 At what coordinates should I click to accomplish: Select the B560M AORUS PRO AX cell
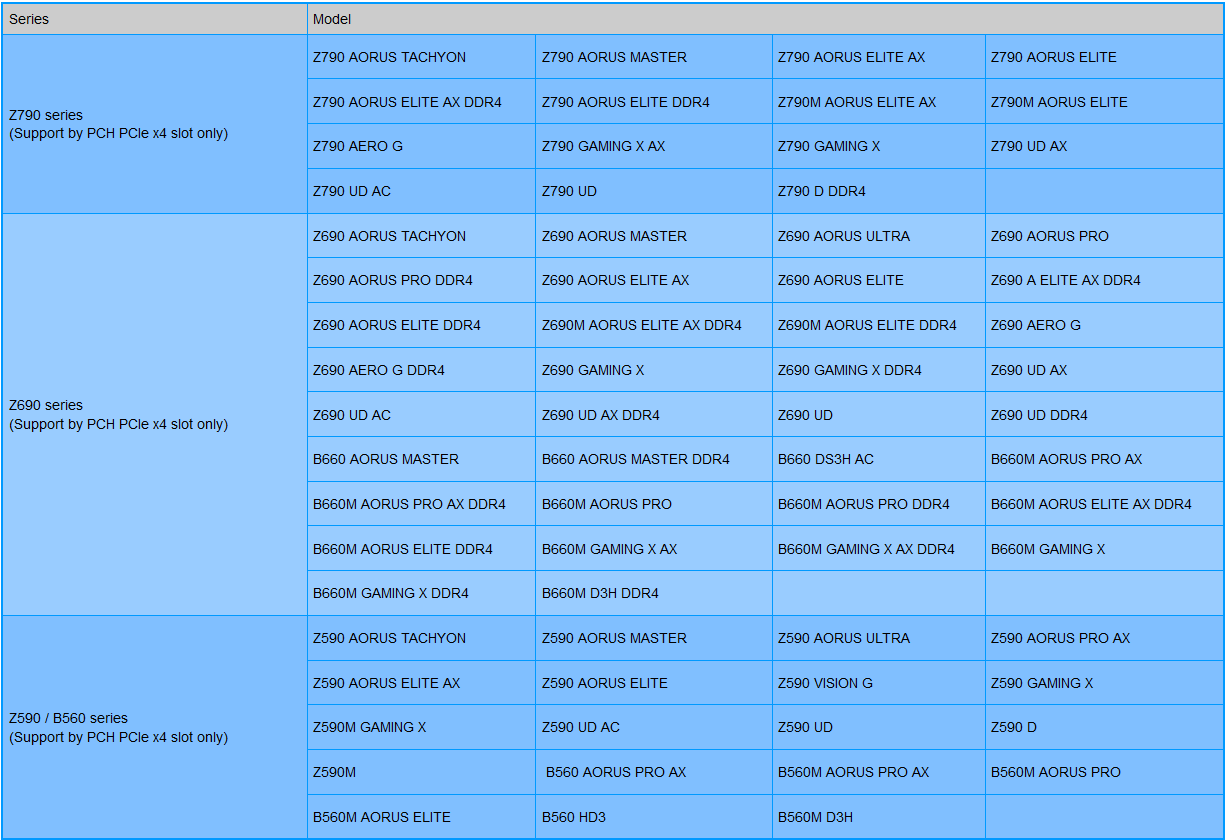(879, 772)
